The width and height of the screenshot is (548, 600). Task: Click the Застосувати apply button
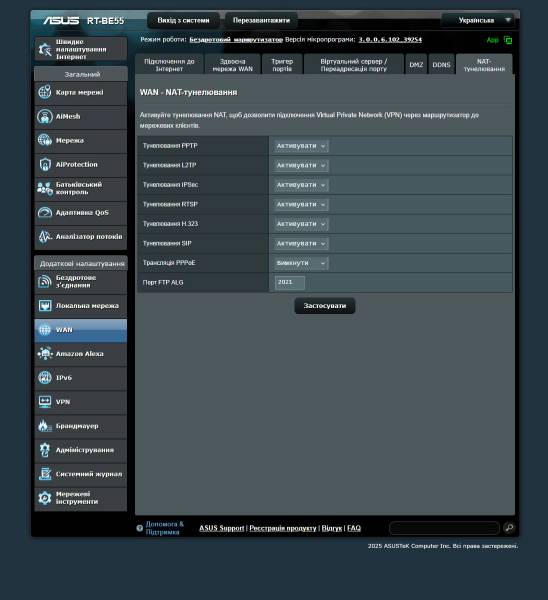325,306
